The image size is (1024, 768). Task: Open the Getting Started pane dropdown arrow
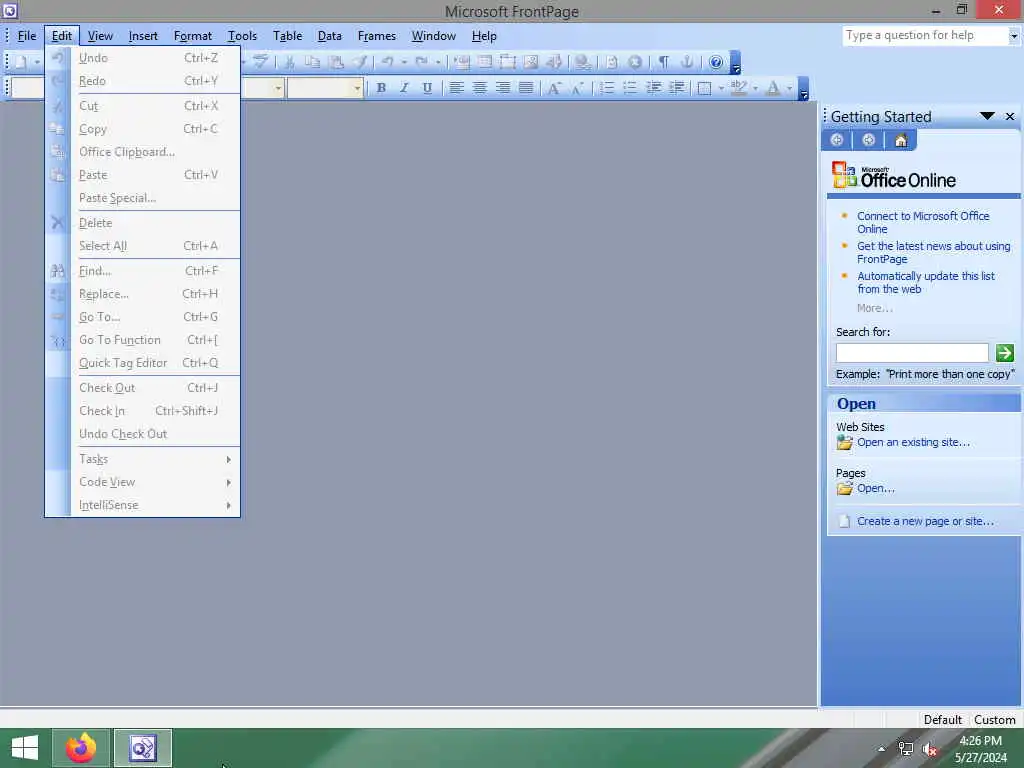pyautogui.click(x=987, y=116)
